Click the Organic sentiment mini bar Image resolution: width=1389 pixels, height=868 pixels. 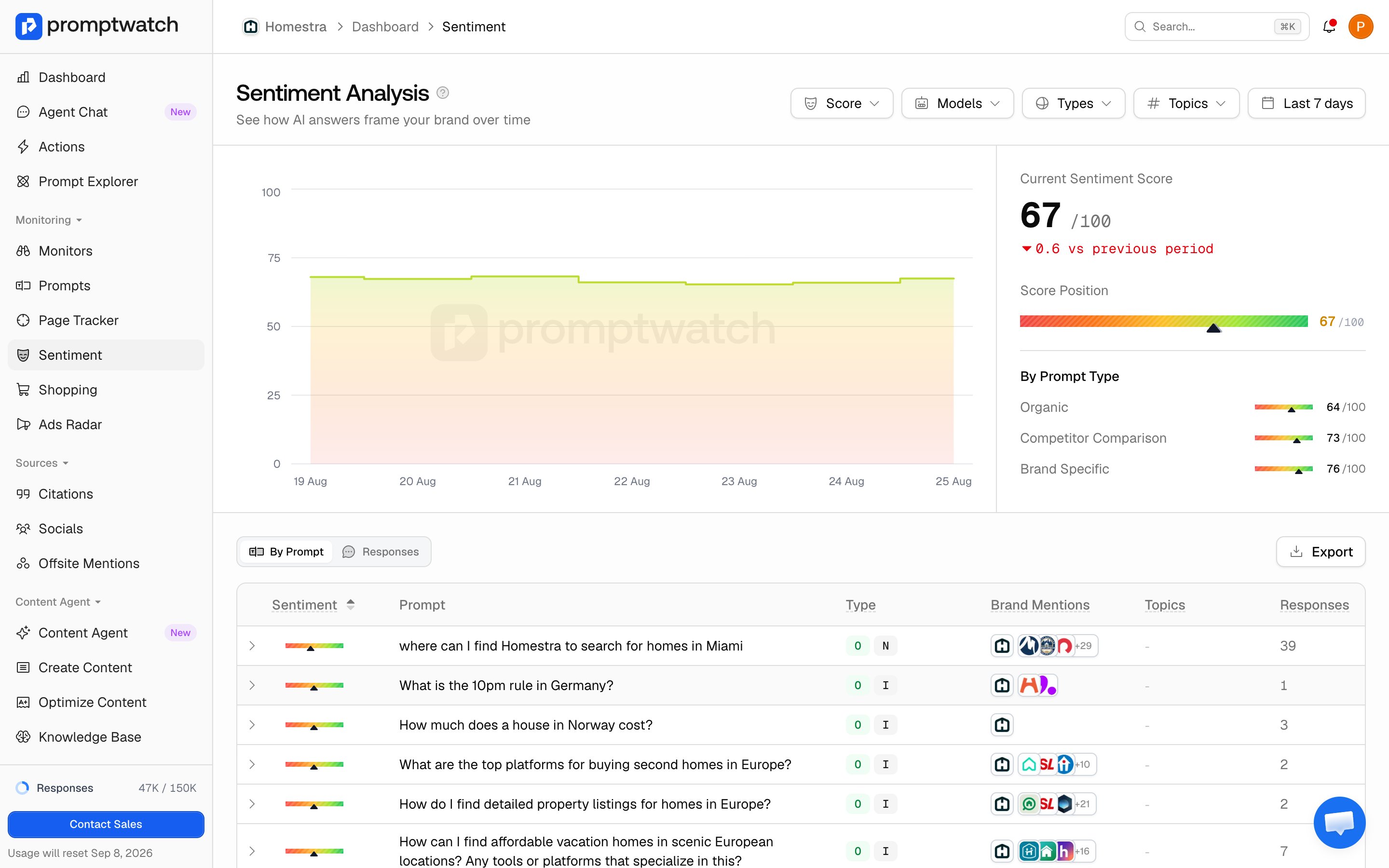tap(1283, 407)
